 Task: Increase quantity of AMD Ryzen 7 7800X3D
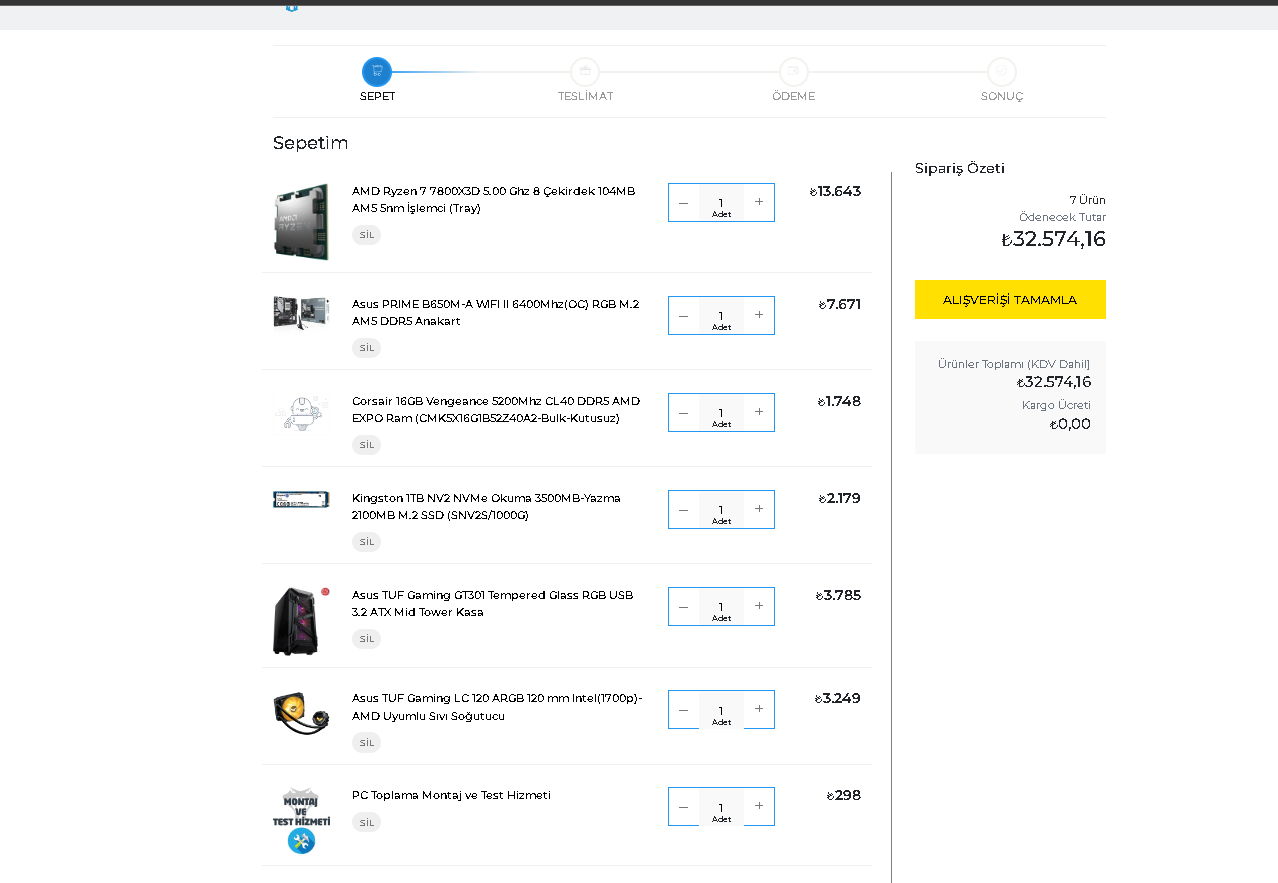click(759, 202)
